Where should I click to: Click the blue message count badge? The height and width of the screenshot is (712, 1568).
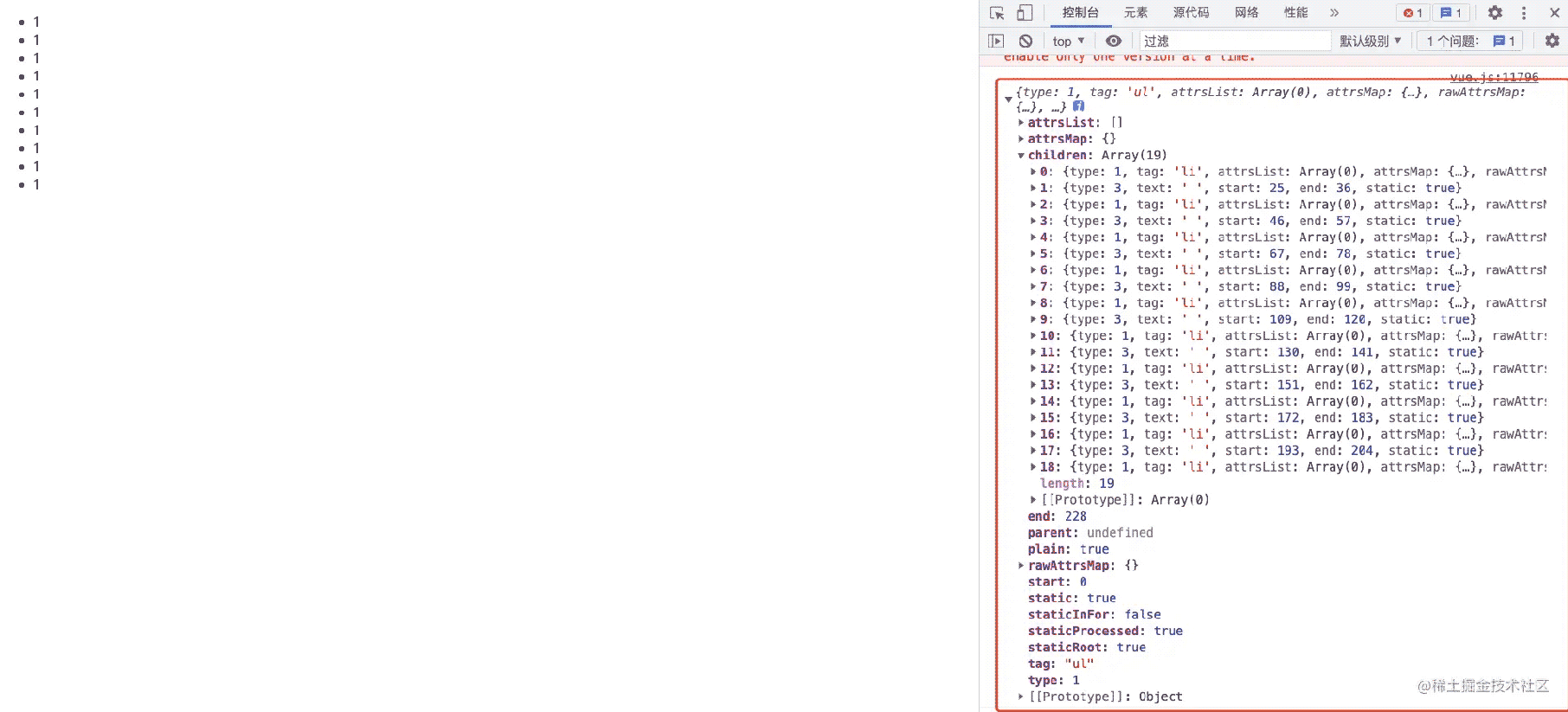[1452, 13]
